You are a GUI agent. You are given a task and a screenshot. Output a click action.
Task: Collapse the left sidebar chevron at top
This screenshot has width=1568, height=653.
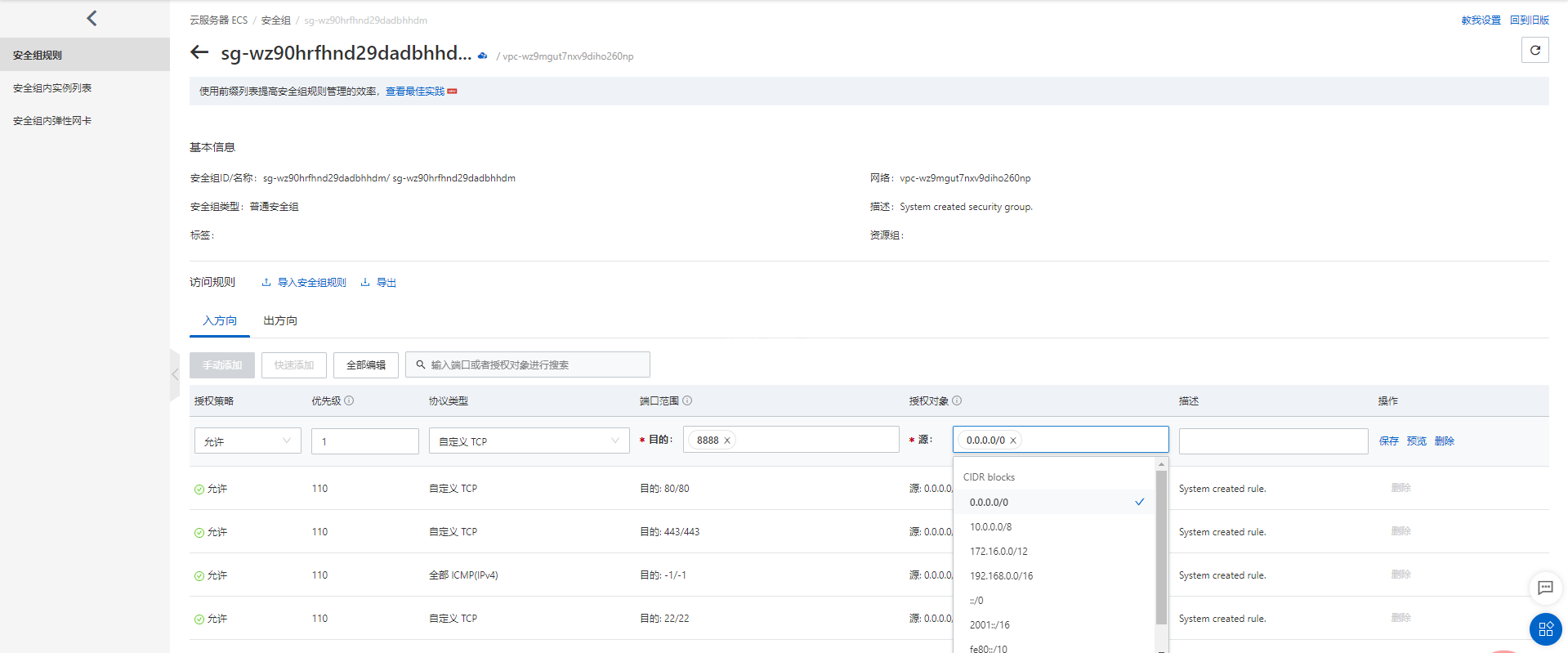tap(92, 18)
